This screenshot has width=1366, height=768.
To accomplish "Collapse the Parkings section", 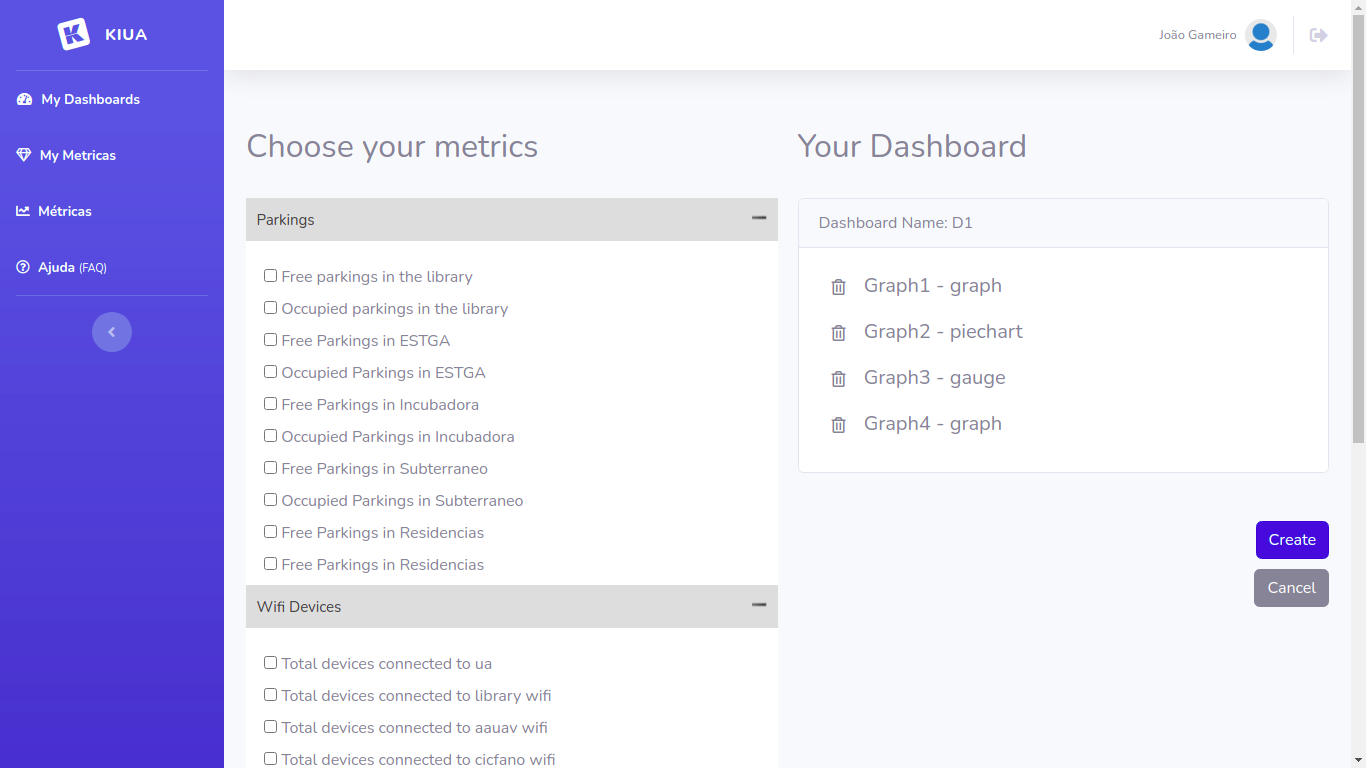I will (758, 218).
